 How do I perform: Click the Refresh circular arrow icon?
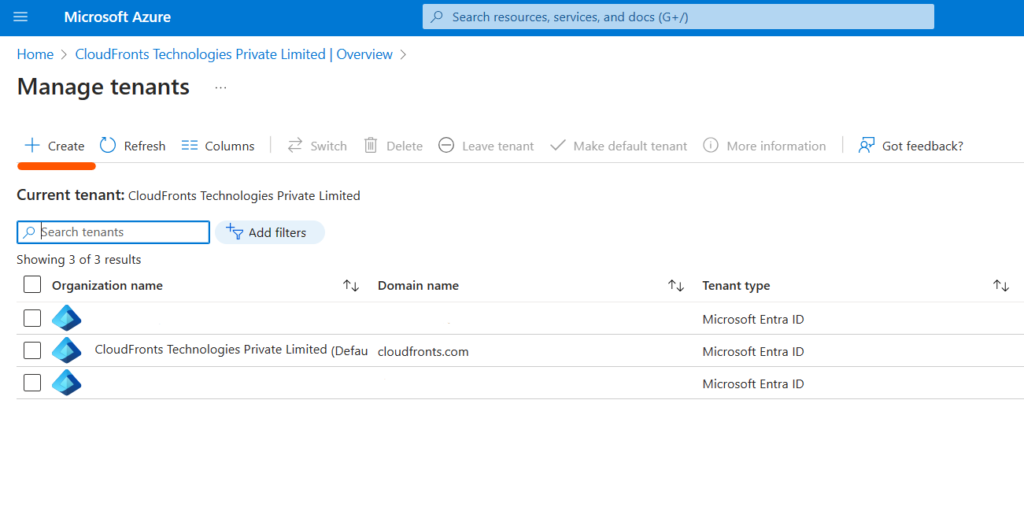(x=108, y=145)
